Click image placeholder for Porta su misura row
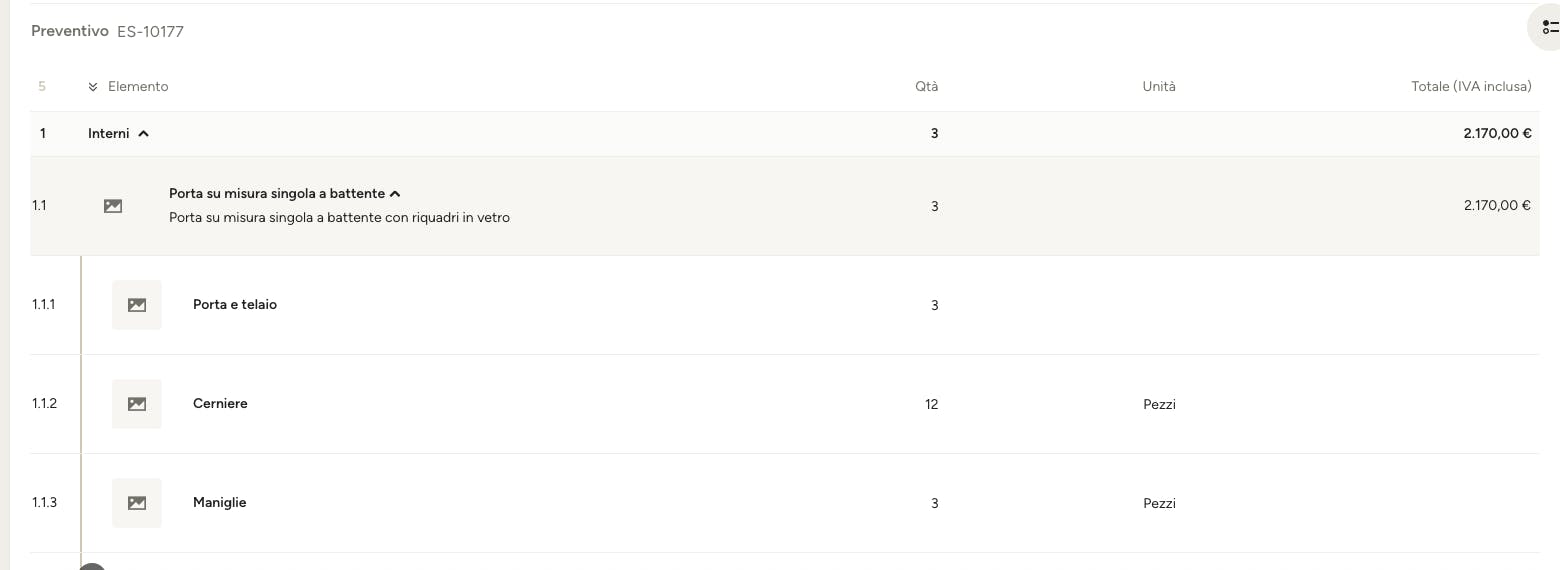The width and height of the screenshot is (1560, 570). 113,206
